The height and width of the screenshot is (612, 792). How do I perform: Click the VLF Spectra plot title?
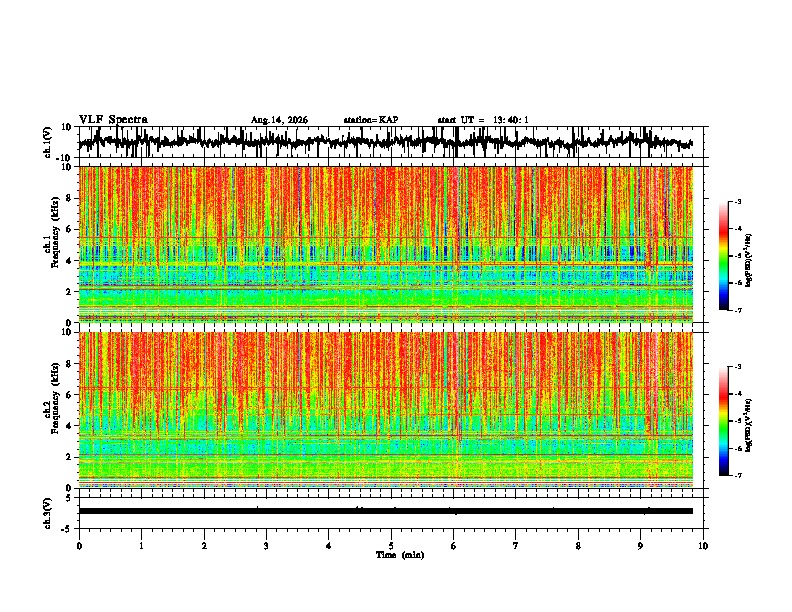click(113, 120)
